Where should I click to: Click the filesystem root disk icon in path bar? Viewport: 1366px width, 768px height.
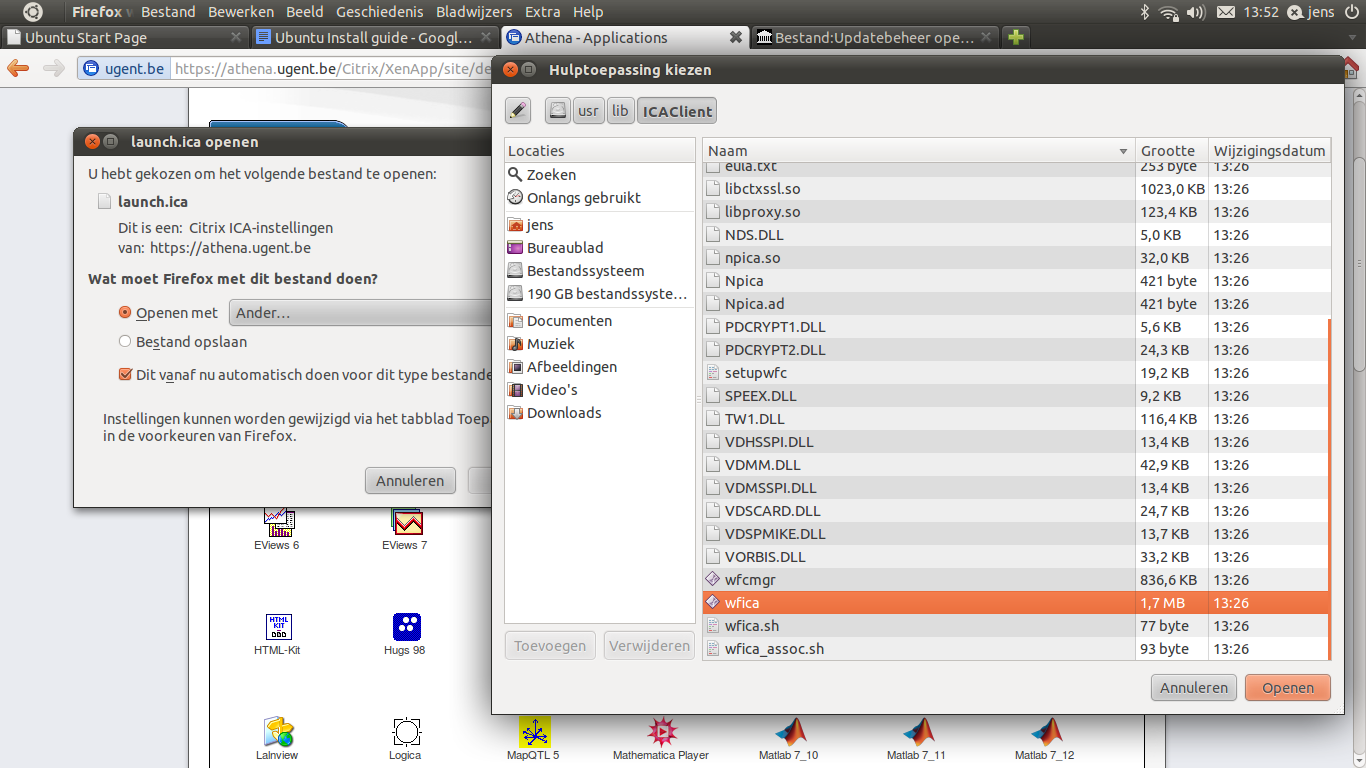pos(558,111)
